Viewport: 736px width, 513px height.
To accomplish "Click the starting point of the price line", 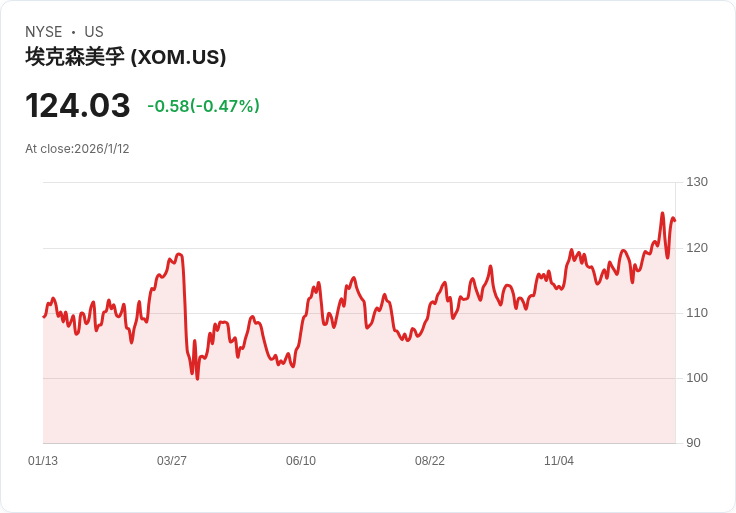I will pos(44,316).
